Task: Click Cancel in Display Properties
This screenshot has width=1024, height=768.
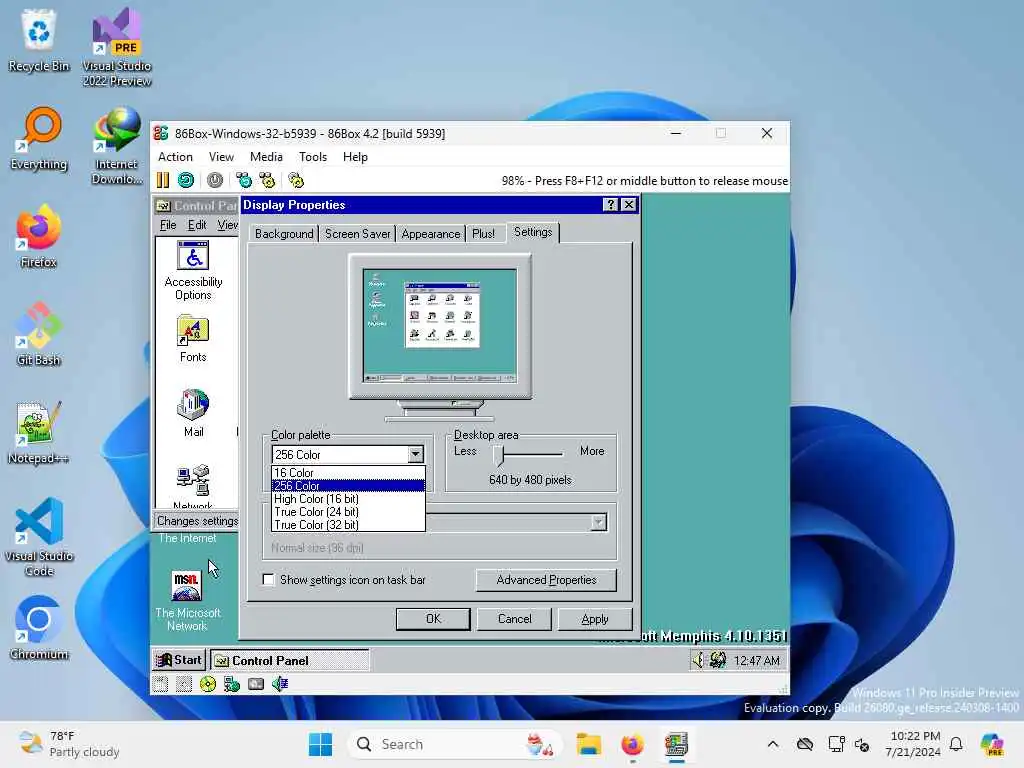Action: 515,618
